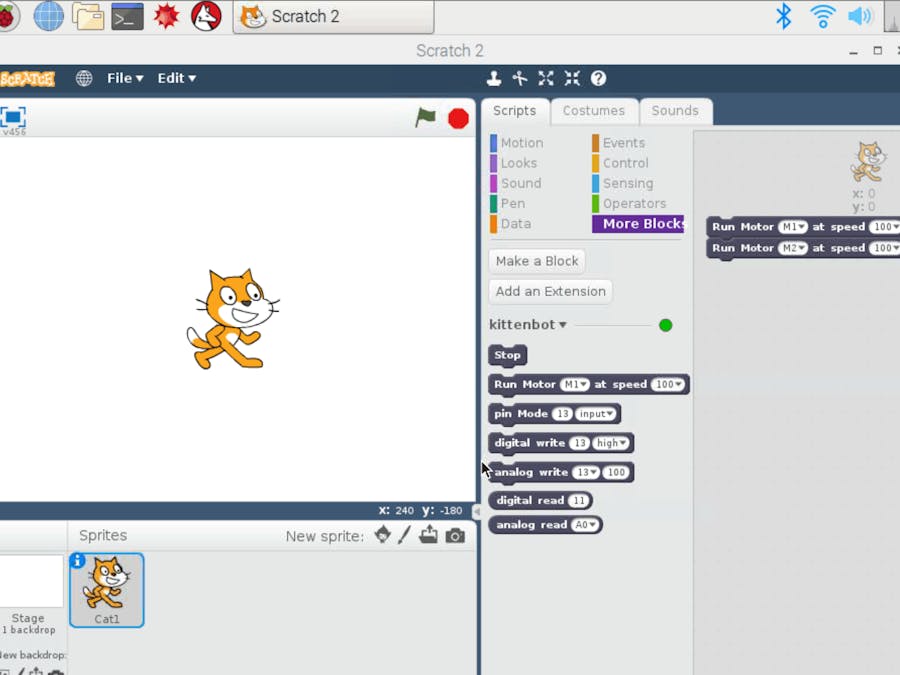Click the Add an Extension button
The image size is (900, 675).
tap(550, 291)
